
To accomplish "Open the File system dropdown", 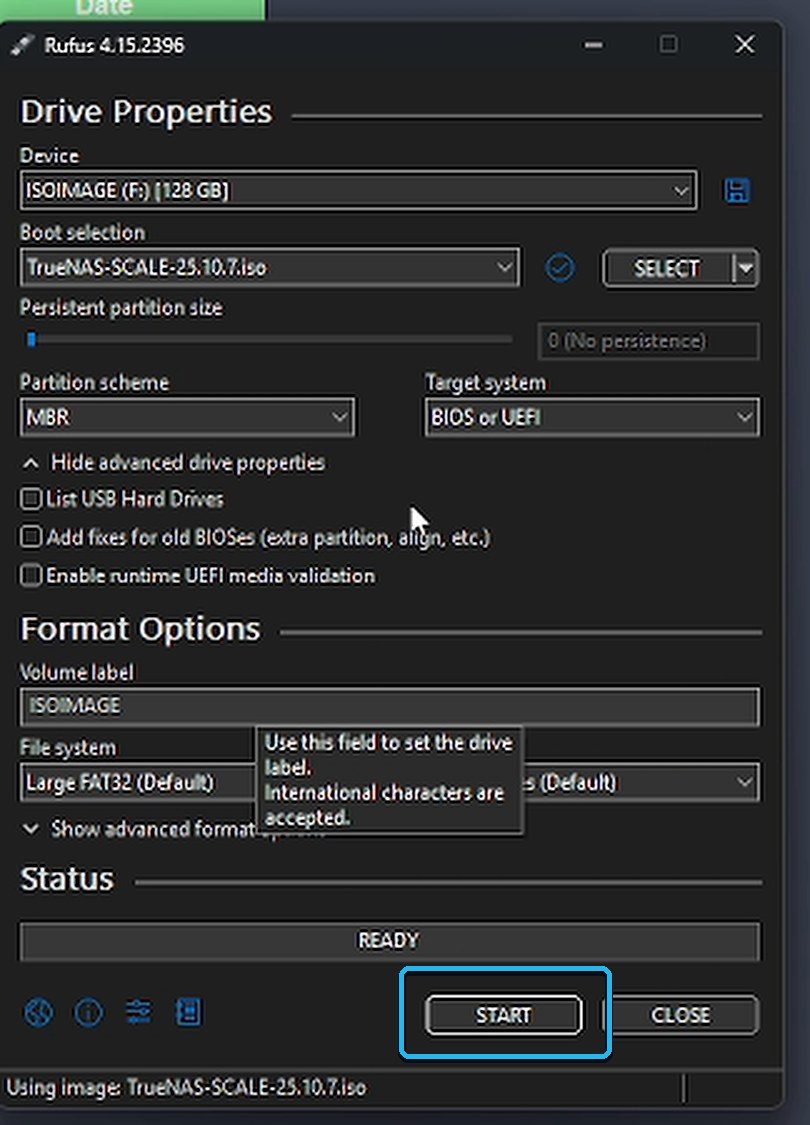I will pyautogui.click(x=138, y=782).
